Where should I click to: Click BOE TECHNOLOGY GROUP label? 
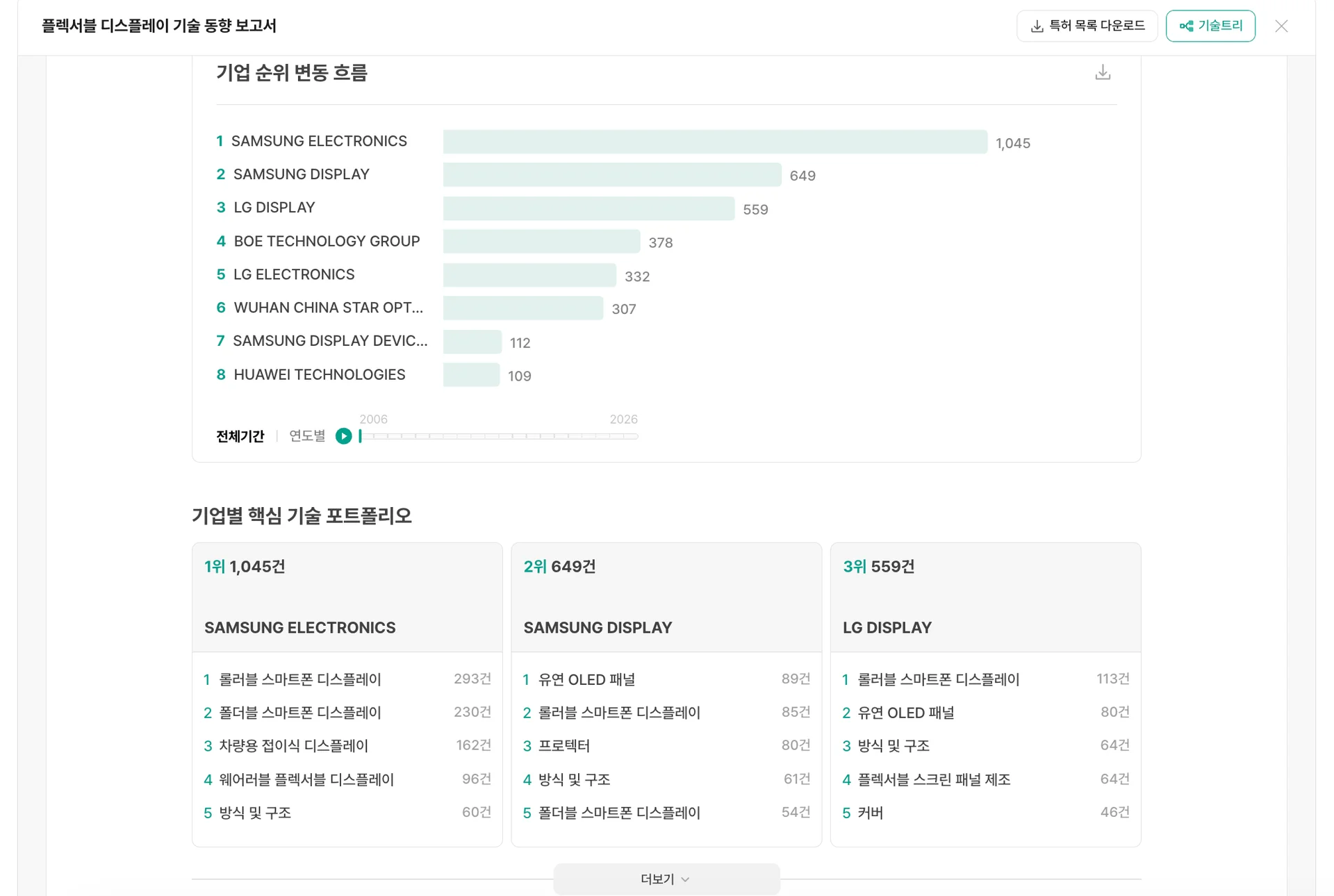point(327,241)
